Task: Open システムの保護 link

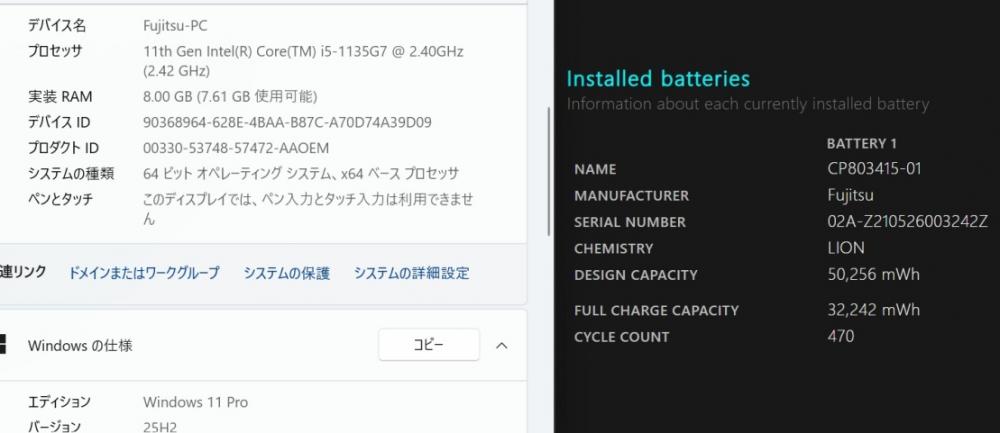Action: click(x=286, y=274)
